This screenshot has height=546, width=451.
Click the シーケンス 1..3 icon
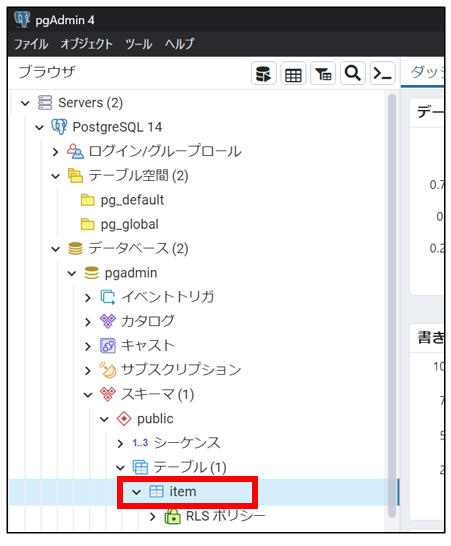pyautogui.click(x=140, y=443)
